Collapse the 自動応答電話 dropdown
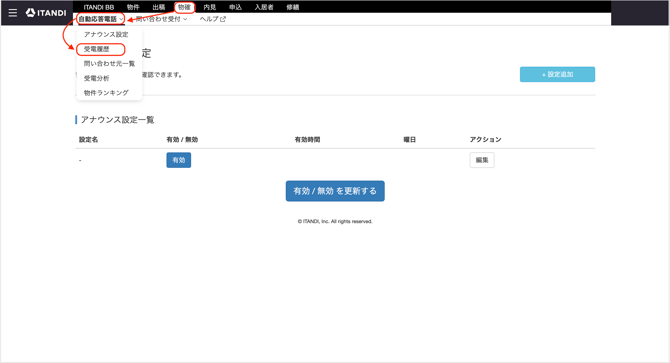Screen dimensions: 670x363 click(x=101, y=19)
